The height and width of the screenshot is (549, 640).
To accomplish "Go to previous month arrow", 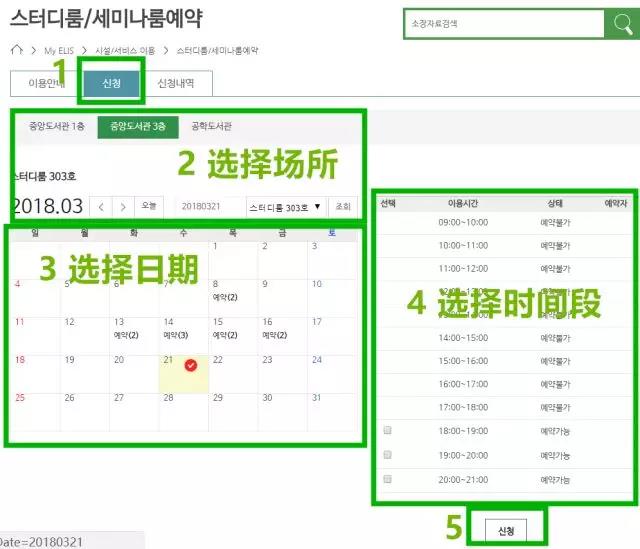I will point(101,206).
